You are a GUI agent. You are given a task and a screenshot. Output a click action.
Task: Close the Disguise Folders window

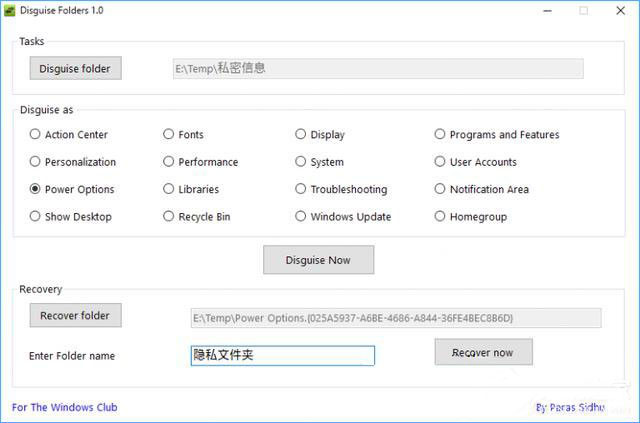(619, 10)
